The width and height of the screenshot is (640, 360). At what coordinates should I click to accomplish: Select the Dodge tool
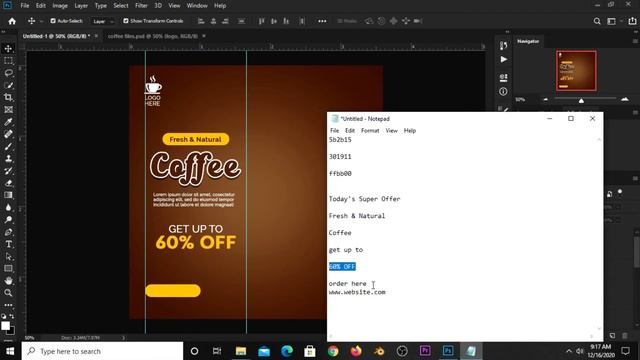coord(8,220)
